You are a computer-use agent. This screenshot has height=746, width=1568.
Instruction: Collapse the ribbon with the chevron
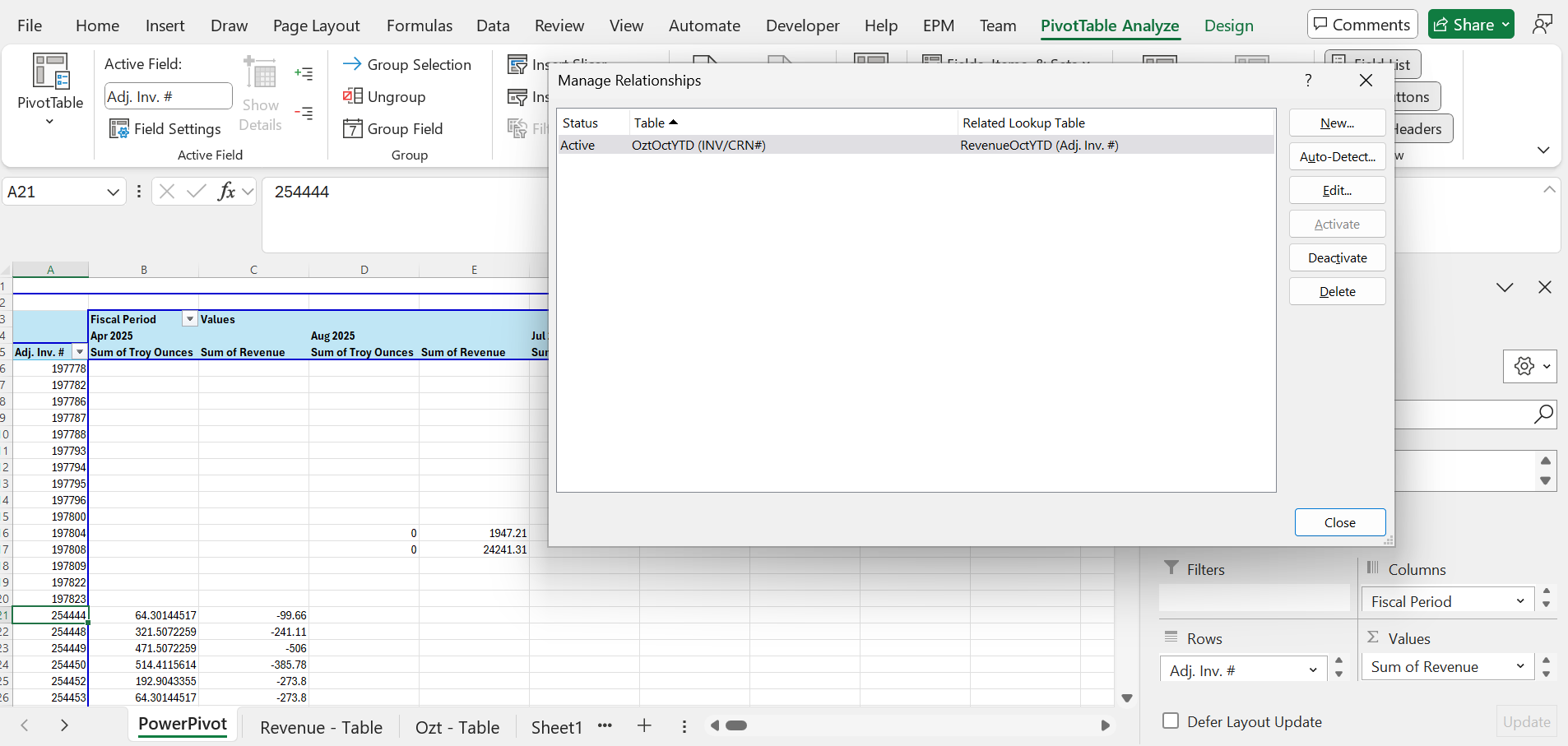[x=1543, y=150]
